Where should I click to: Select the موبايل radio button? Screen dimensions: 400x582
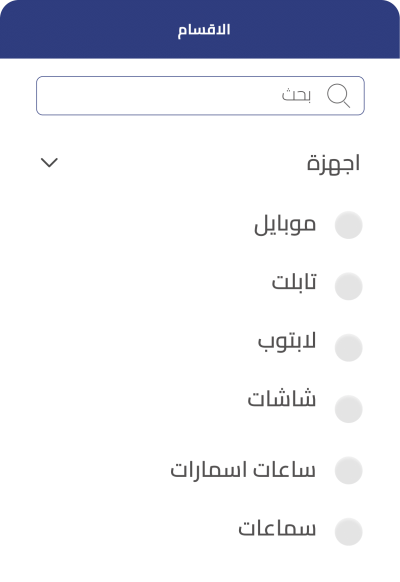click(348, 225)
